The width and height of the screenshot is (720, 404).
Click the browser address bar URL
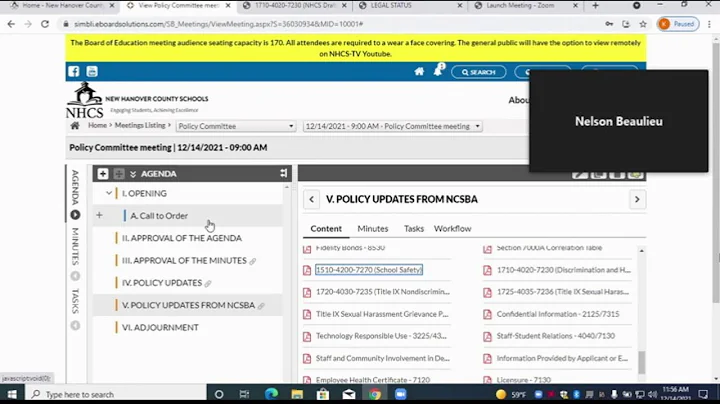(219, 24)
